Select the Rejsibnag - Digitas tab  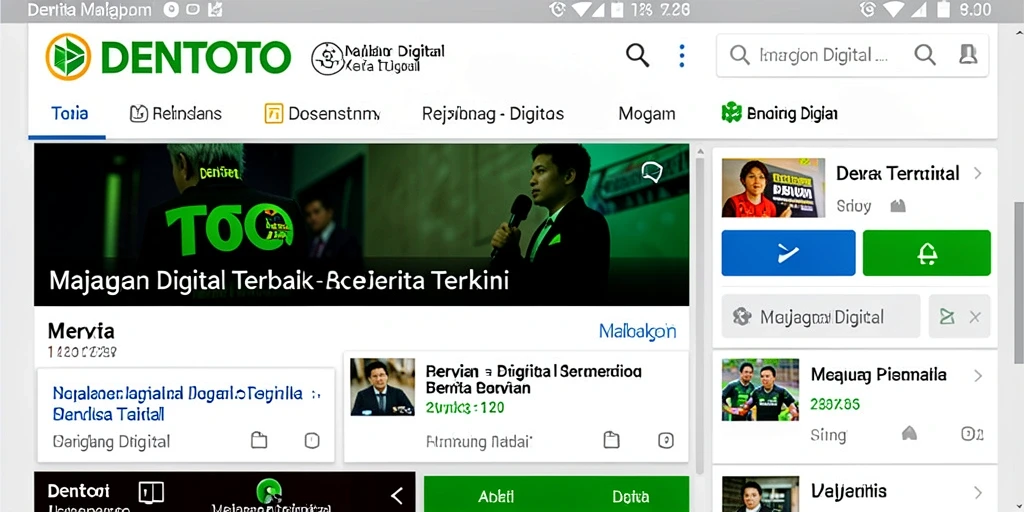[493, 114]
